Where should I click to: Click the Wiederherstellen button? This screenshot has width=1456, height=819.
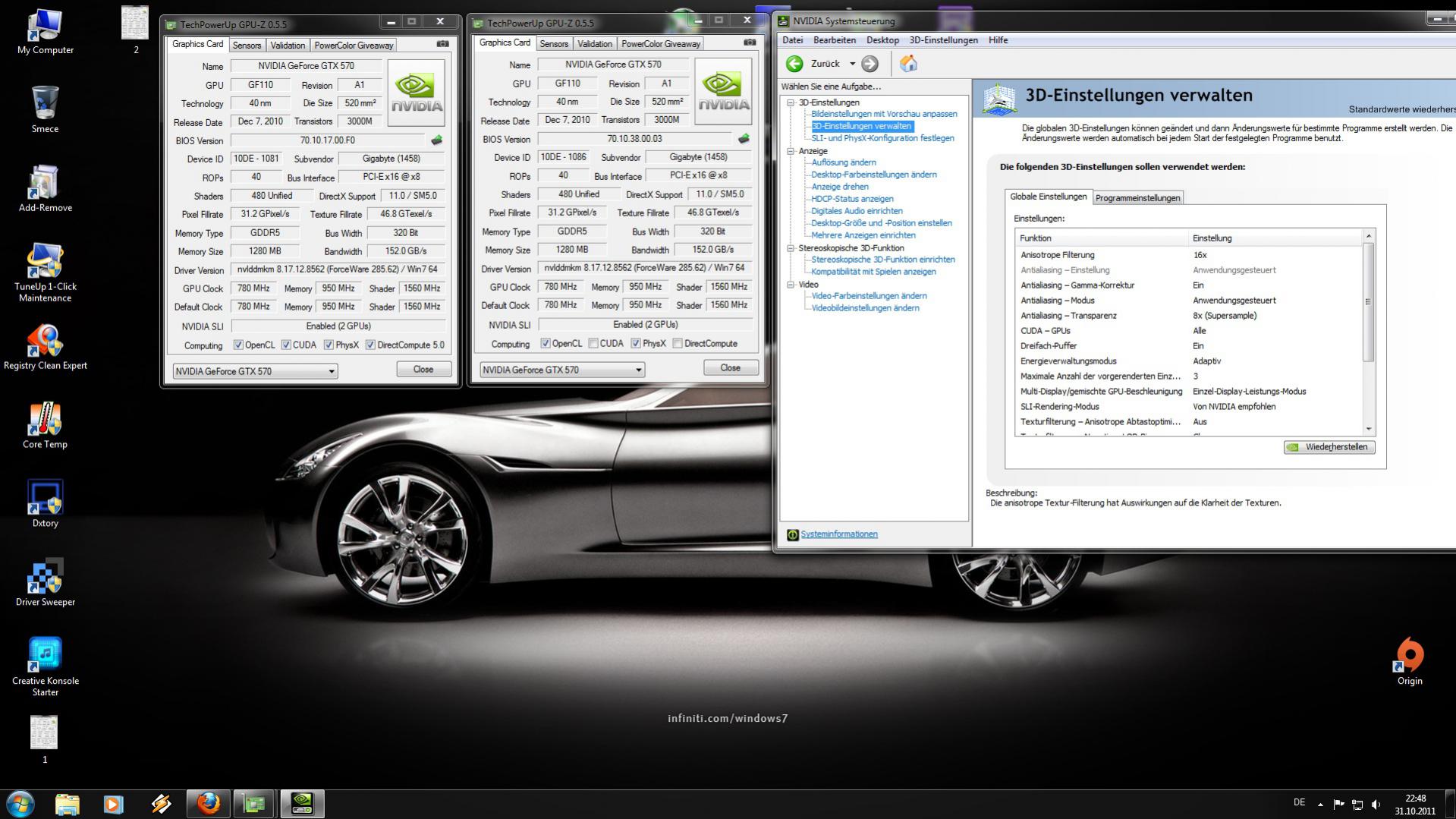pos(1329,447)
